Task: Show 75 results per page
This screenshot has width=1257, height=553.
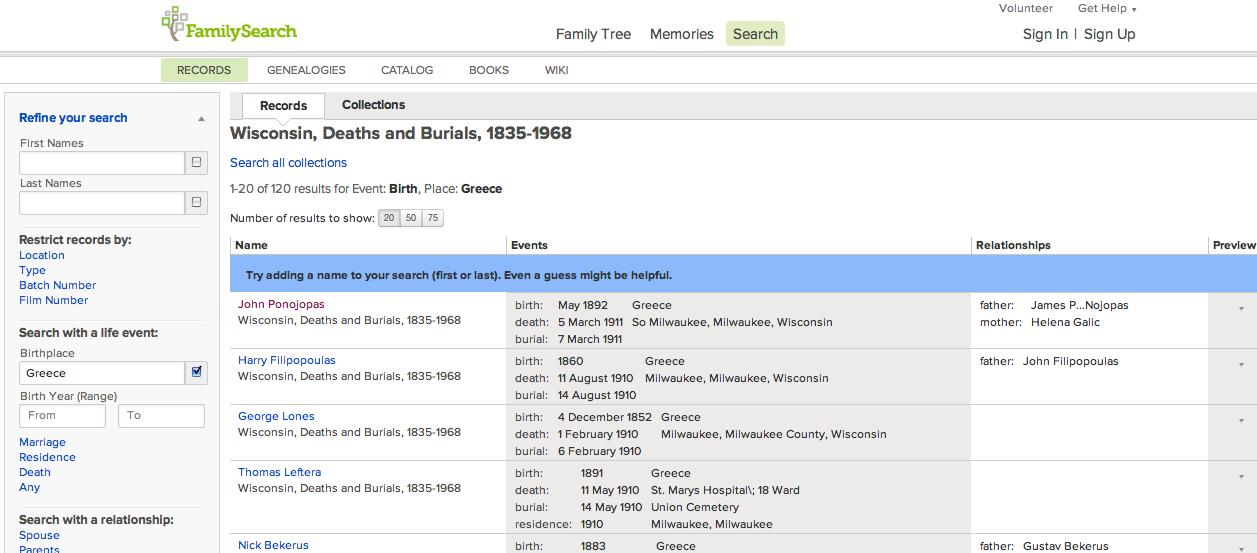Action: tap(433, 218)
